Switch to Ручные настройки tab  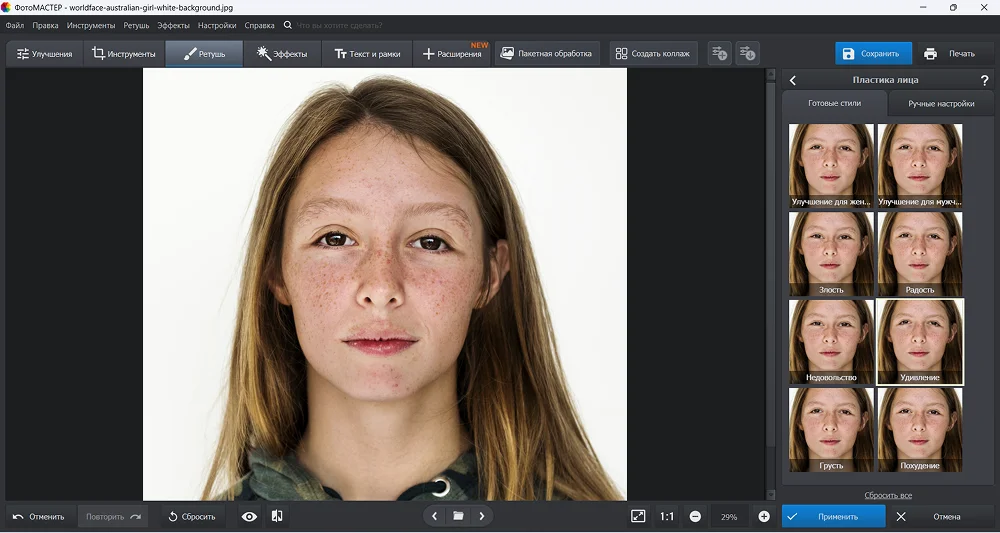pos(941,103)
